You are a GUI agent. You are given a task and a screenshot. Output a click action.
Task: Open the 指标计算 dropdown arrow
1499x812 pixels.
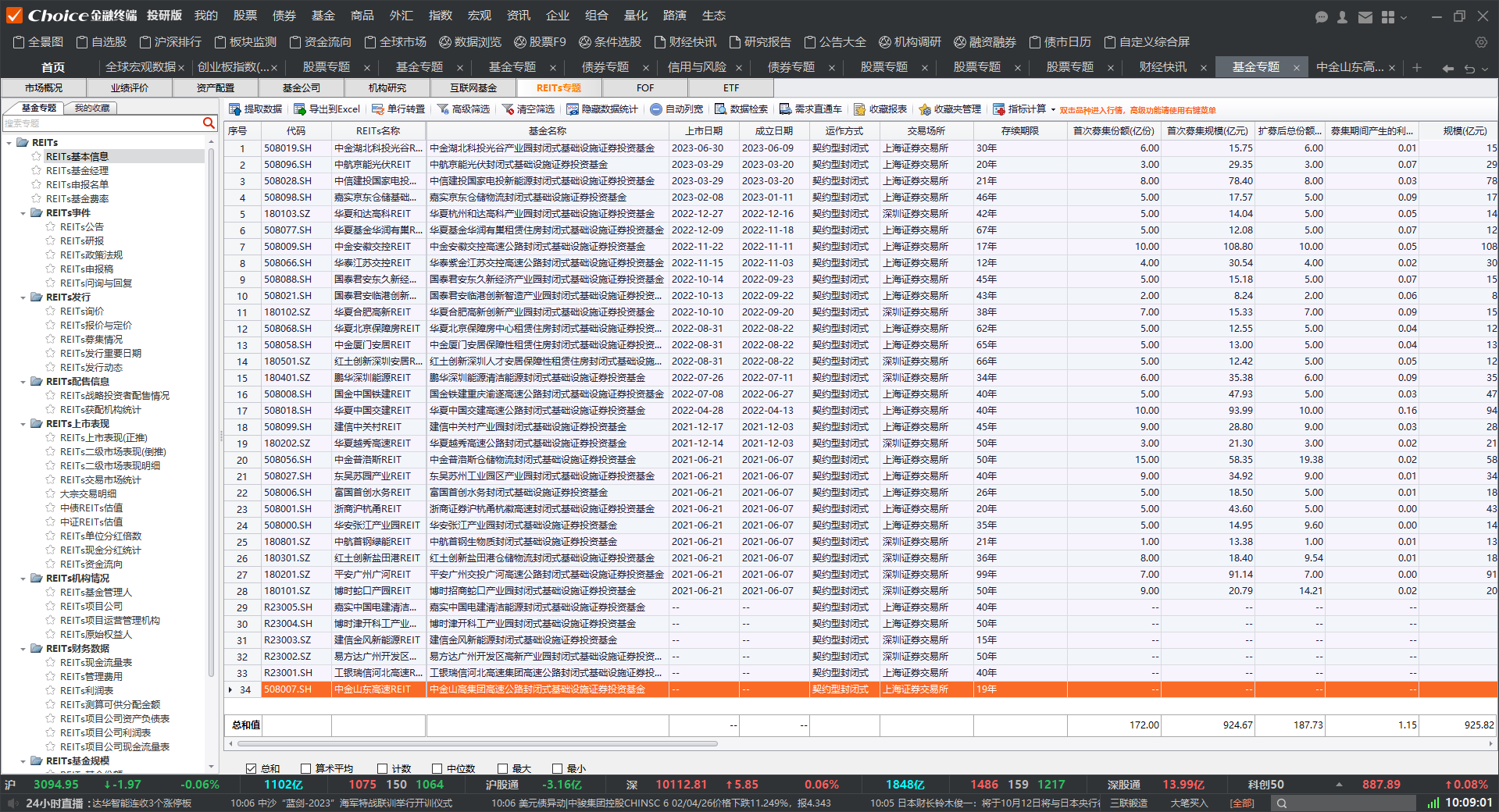point(1053,109)
